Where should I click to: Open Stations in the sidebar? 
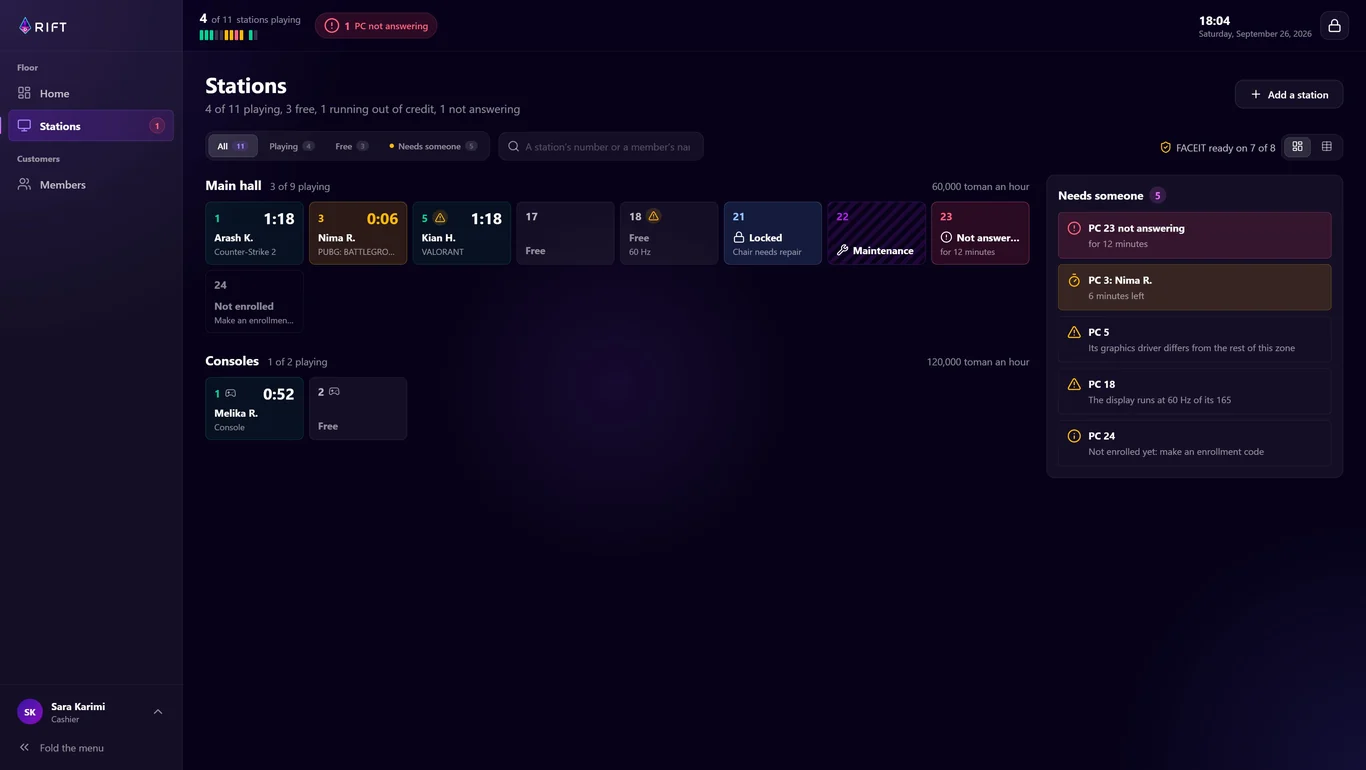pyautogui.click(x=91, y=126)
